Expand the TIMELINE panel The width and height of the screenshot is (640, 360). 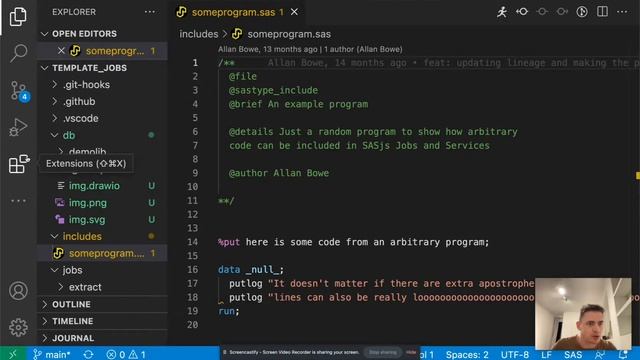(x=102, y=321)
